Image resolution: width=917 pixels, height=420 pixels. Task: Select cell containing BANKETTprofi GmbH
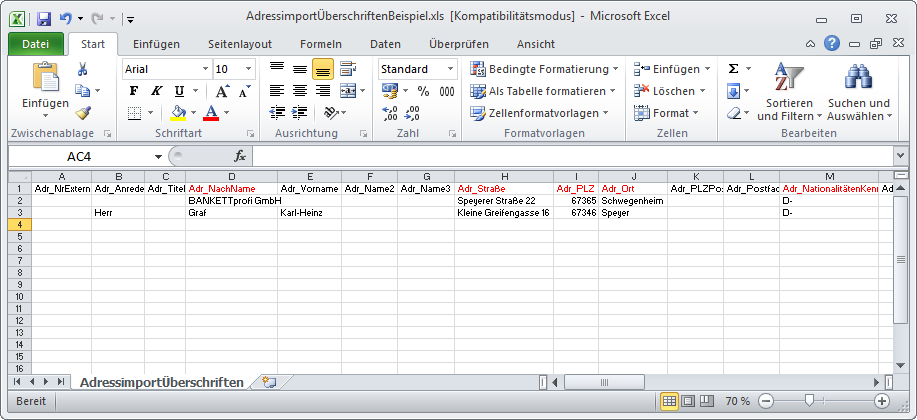tap(231, 201)
